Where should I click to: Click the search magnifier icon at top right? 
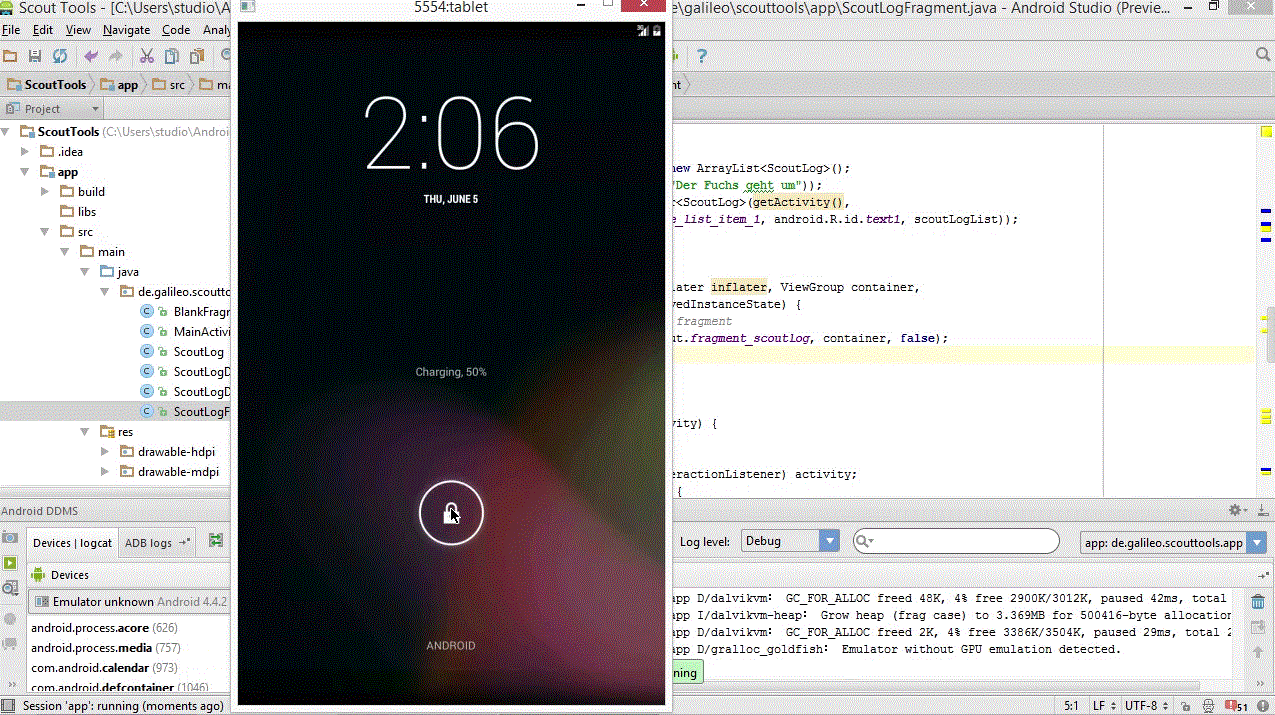[x=1263, y=55]
